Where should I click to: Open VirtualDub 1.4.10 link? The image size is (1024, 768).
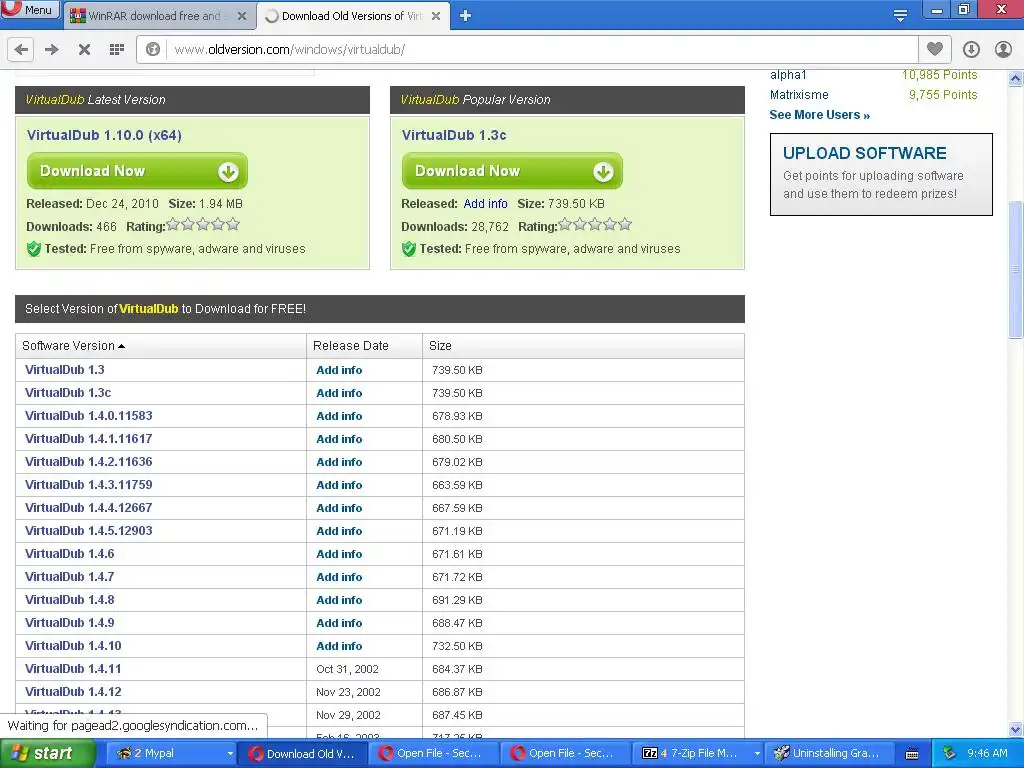click(x=73, y=645)
